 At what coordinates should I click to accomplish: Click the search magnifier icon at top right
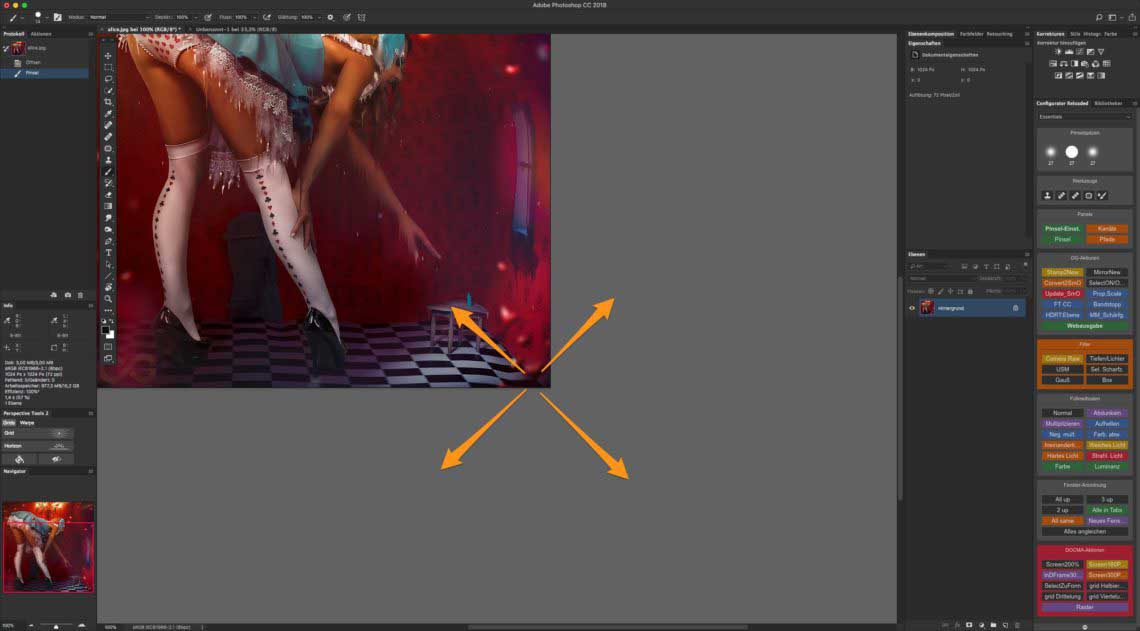point(1099,17)
